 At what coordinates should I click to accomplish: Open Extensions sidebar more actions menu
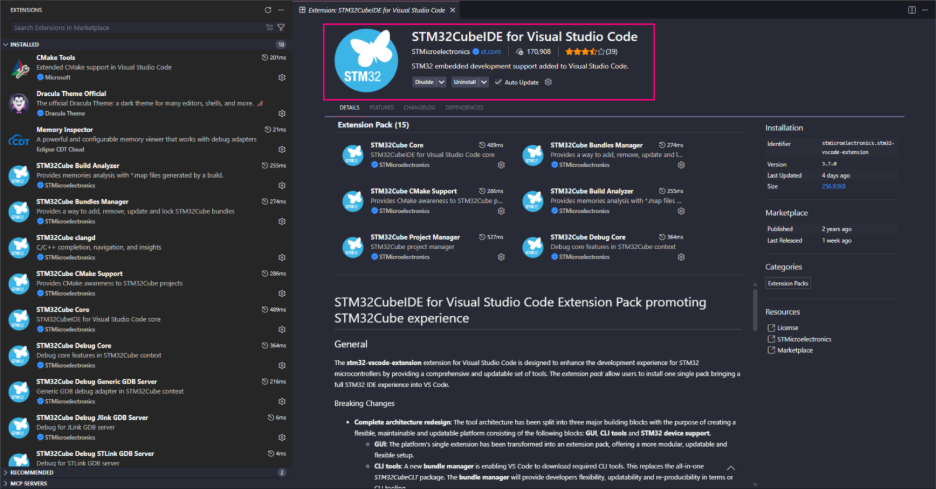point(281,10)
